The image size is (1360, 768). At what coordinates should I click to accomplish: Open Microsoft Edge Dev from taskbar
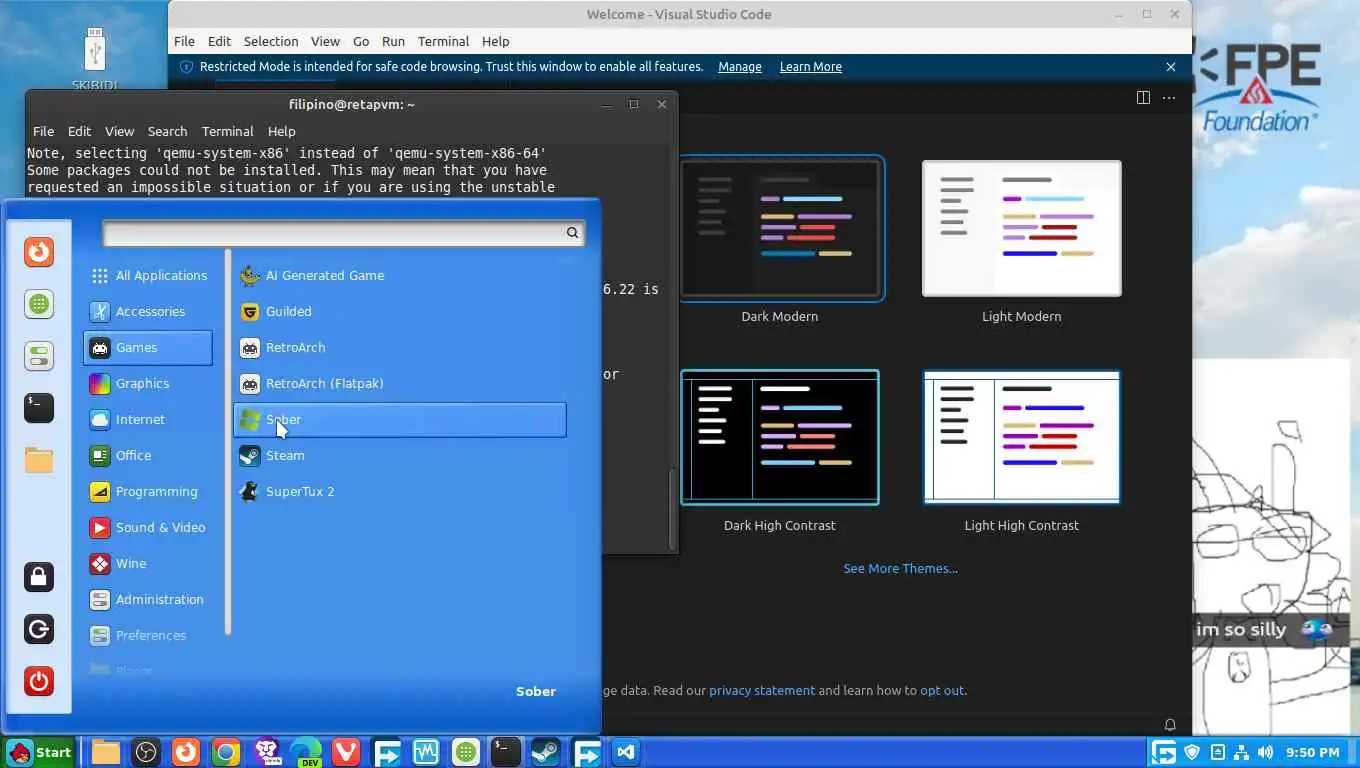306,753
